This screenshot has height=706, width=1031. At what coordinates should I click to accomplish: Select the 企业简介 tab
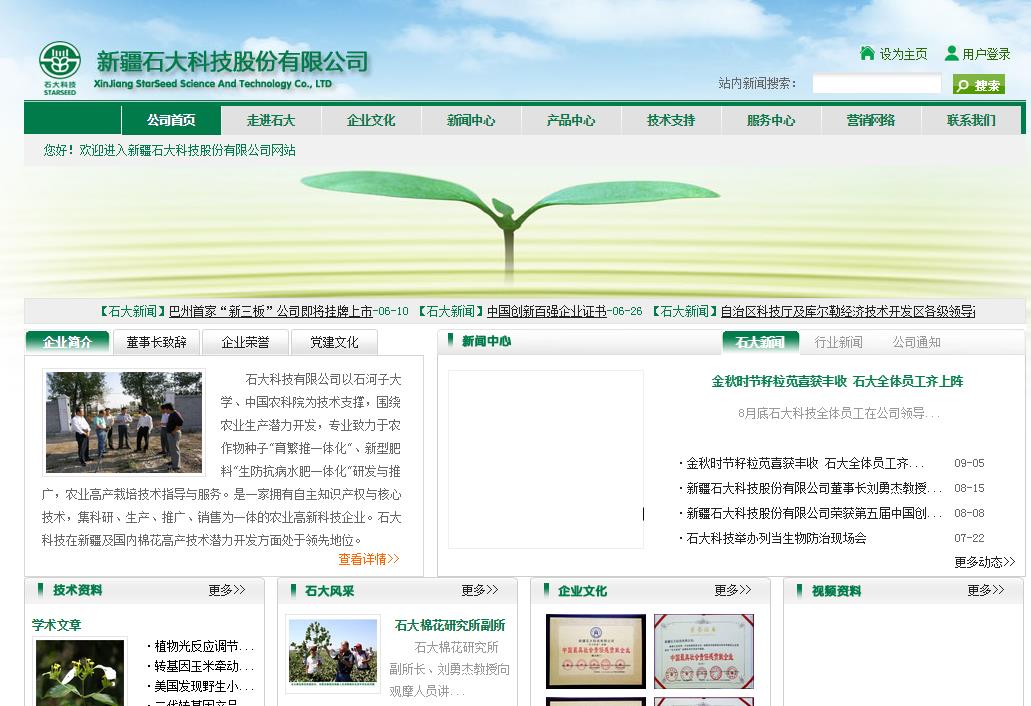67,342
